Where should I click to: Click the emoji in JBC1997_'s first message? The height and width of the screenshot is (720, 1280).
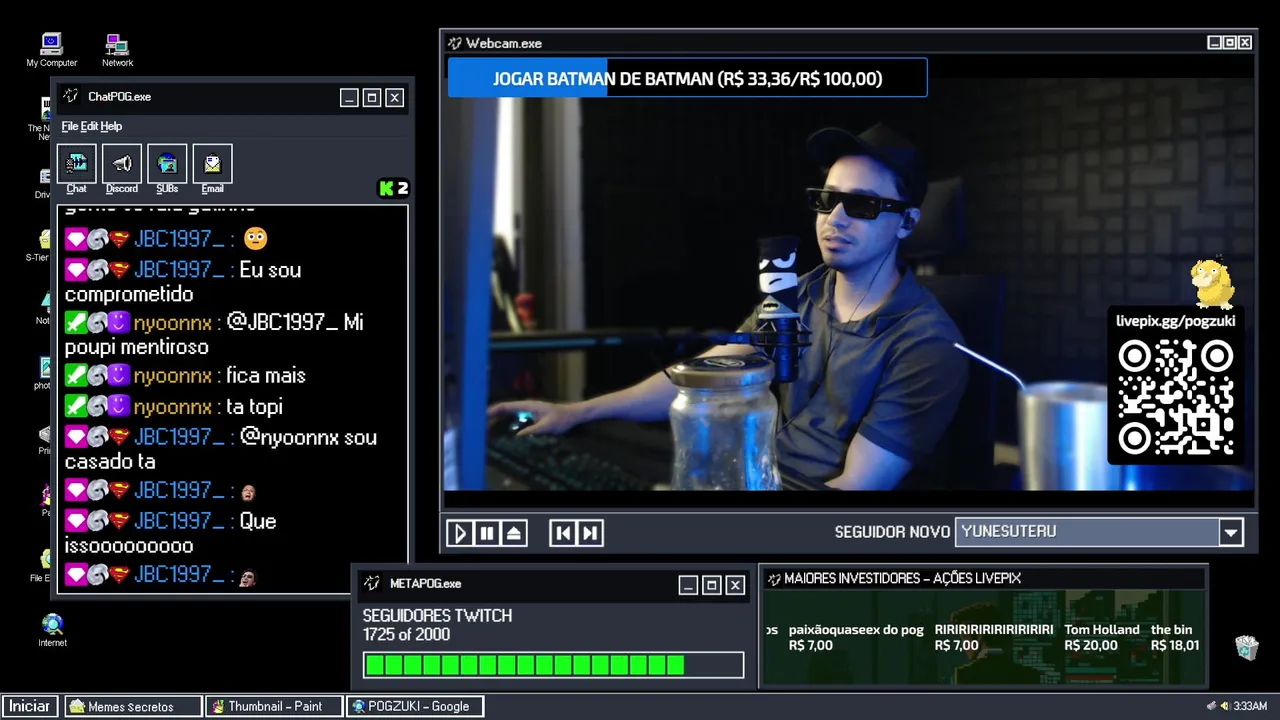[x=255, y=239]
